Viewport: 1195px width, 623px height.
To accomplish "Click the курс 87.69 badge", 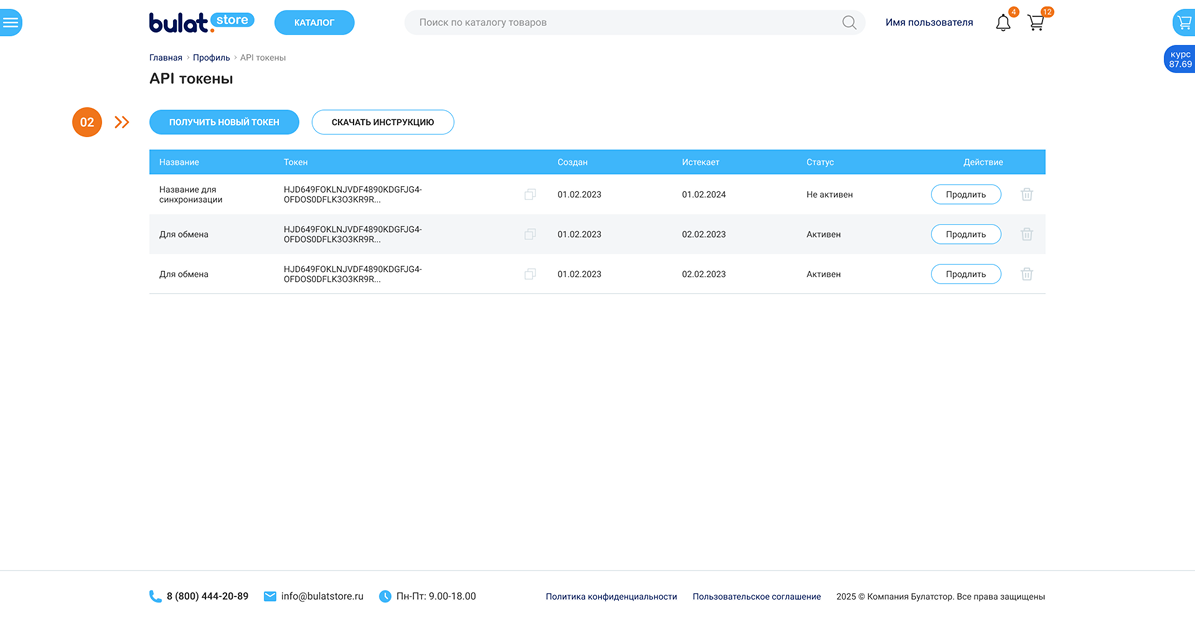I will click(1180, 59).
